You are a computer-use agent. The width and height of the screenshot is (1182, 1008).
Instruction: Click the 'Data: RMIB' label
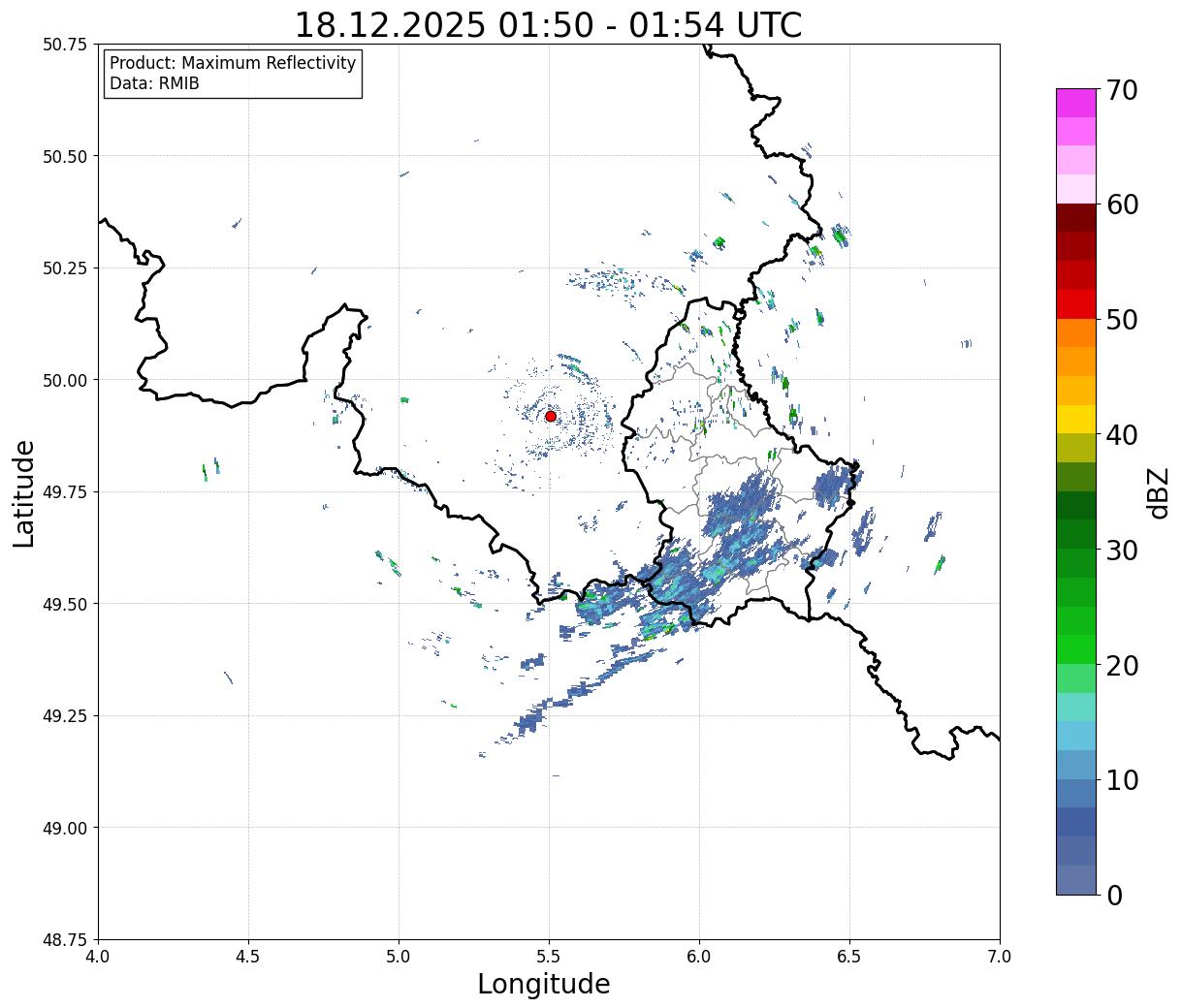coord(154,83)
